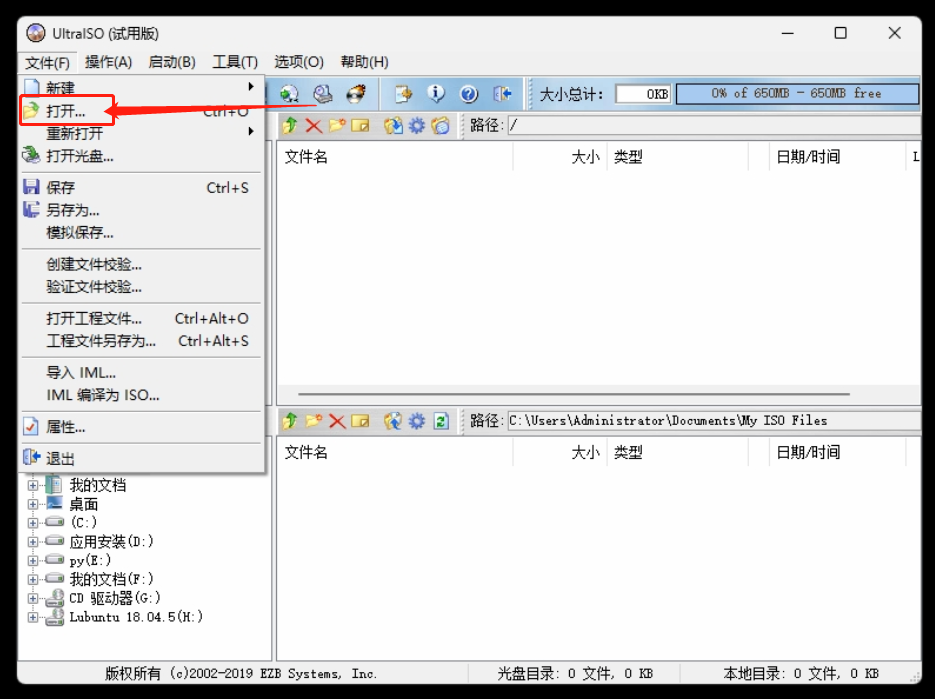Click the exit door icon in main toolbar
935x699 pixels.
(x=502, y=94)
